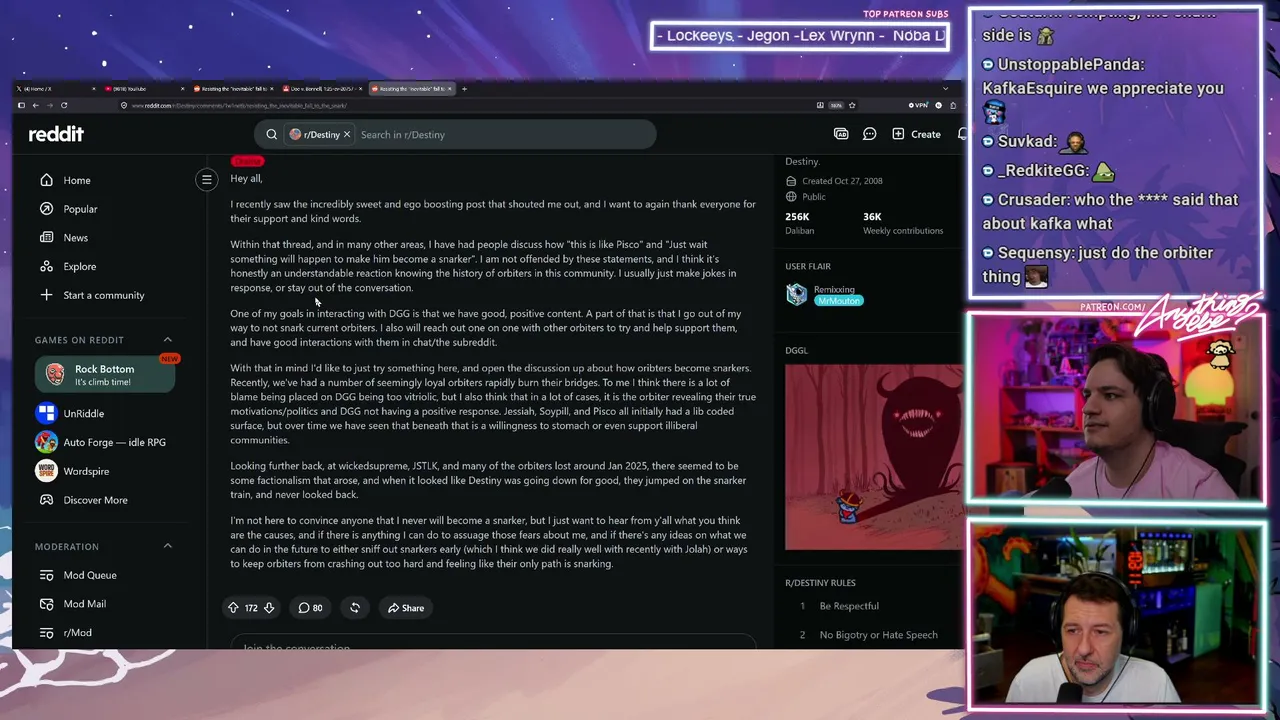1280x720 pixels.
Task: Click the MrMouton user flair
Action: tap(838, 300)
